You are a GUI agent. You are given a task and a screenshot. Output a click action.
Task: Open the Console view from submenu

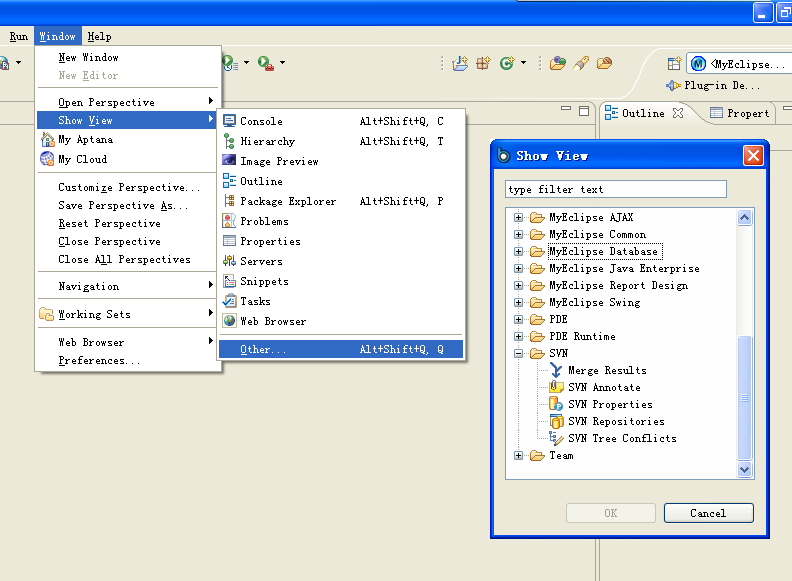341,121
